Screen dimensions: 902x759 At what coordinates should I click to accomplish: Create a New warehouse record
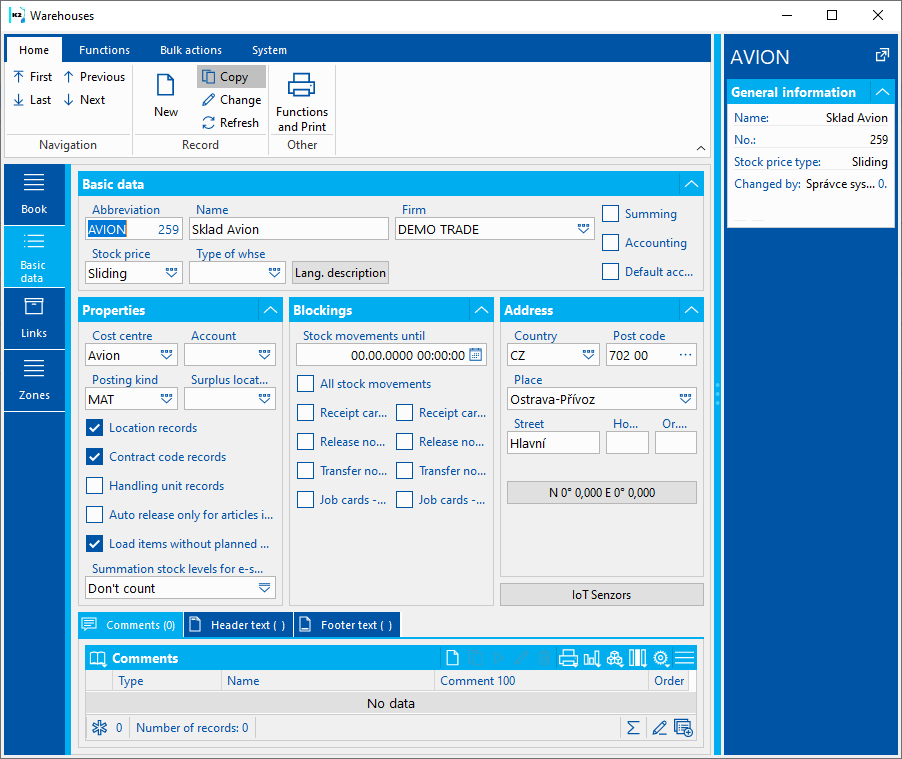166,96
